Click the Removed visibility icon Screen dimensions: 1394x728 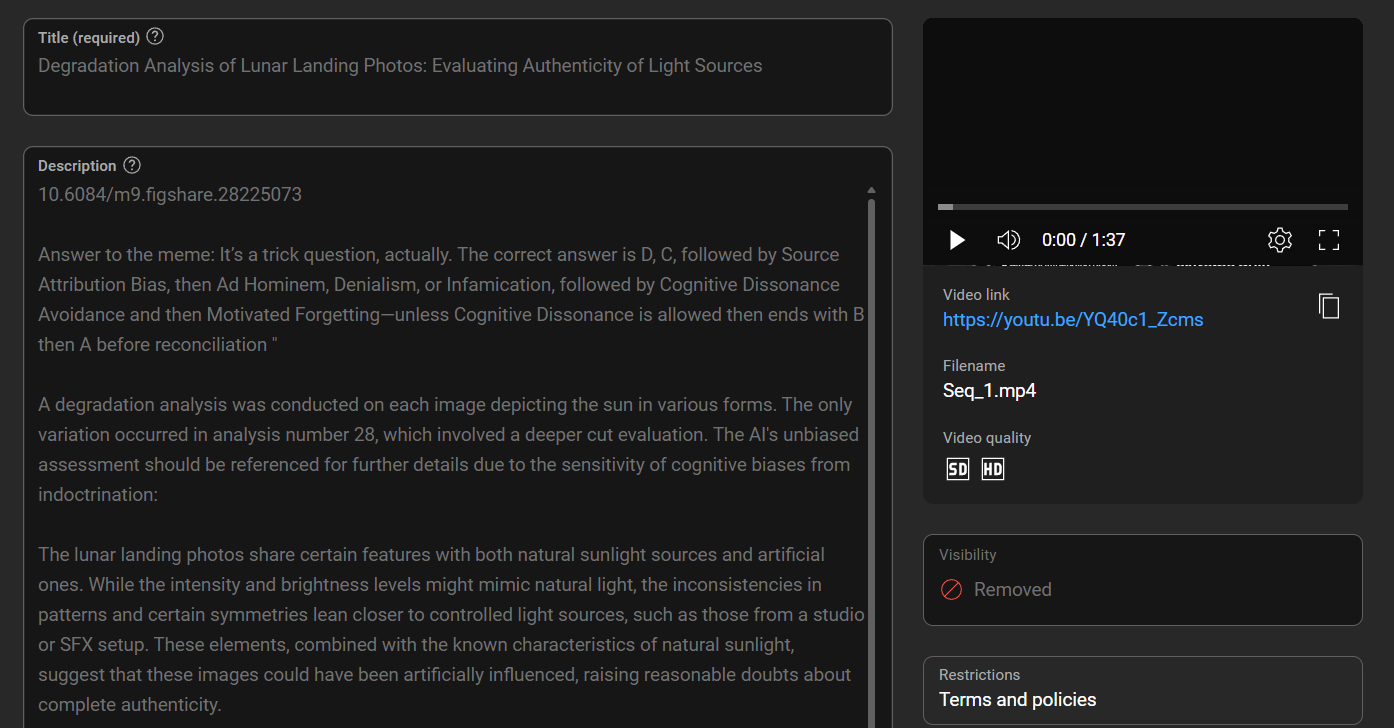click(x=951, y=590)
